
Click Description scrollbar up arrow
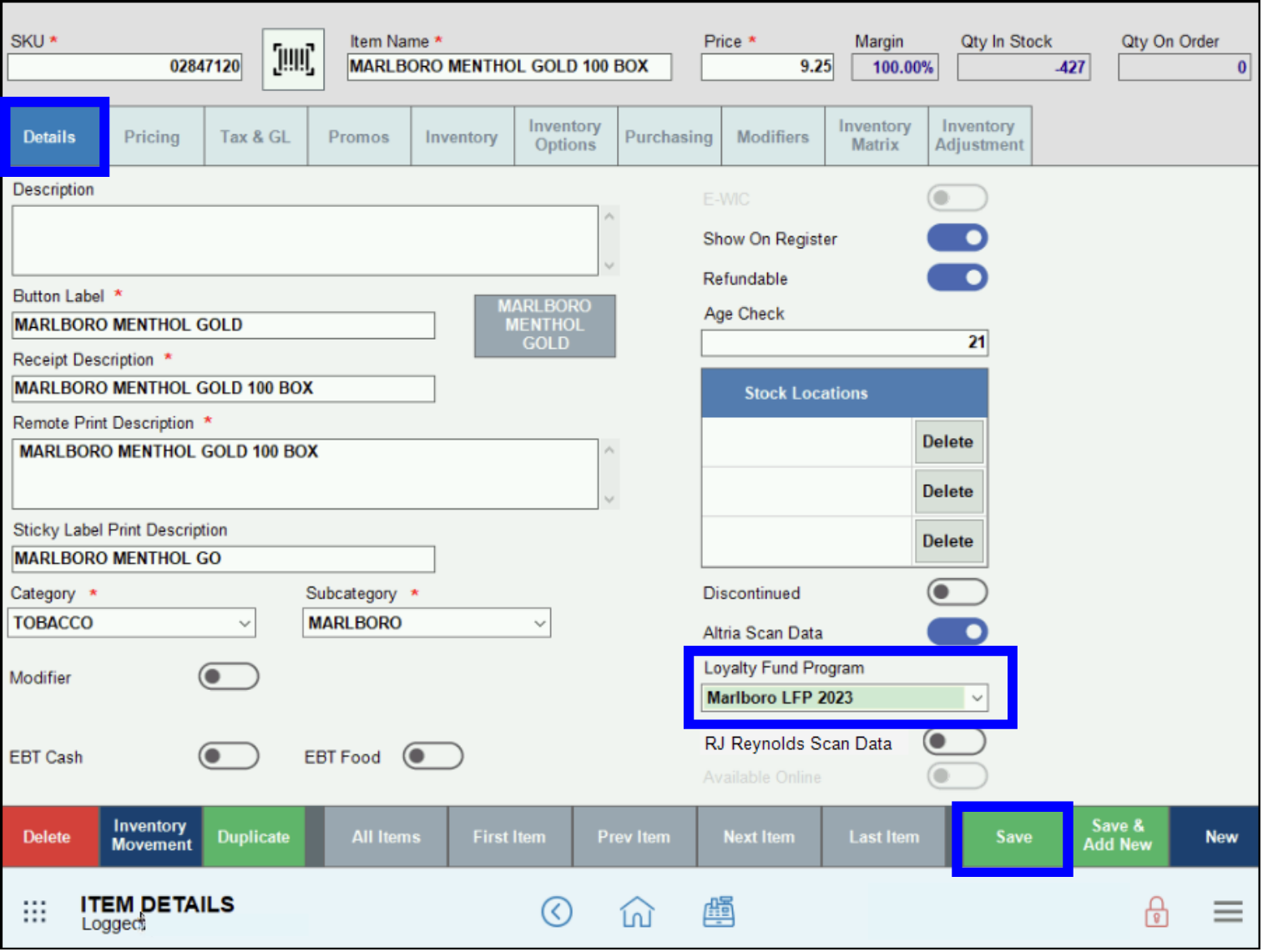[x=609, y=216]
